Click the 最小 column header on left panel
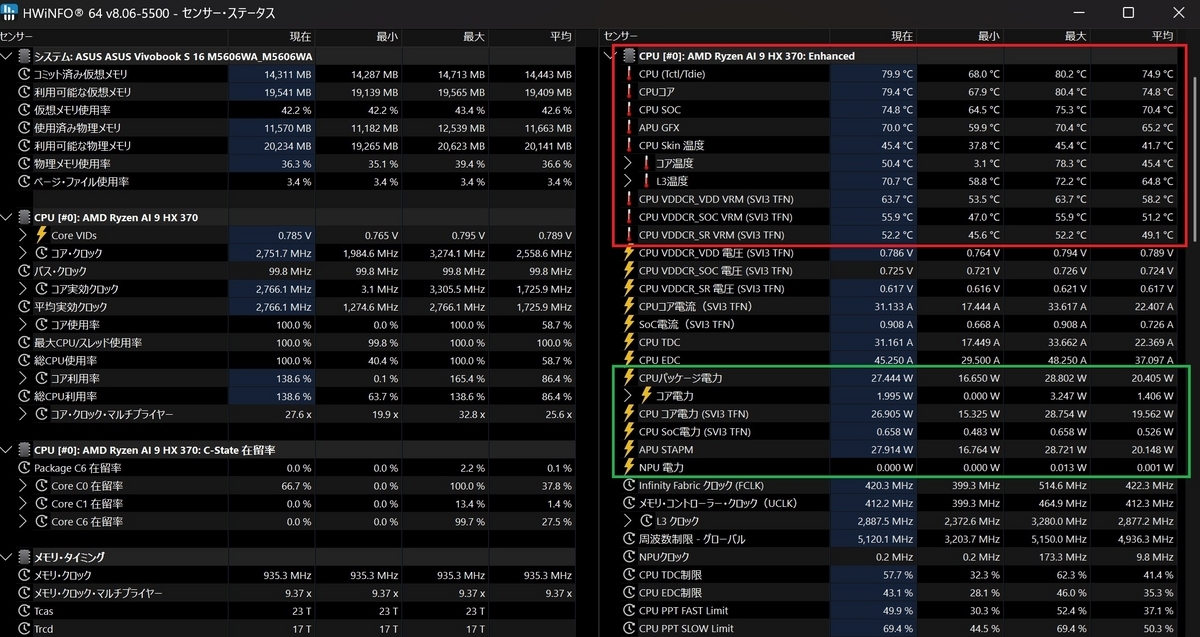 click(357, 36)
